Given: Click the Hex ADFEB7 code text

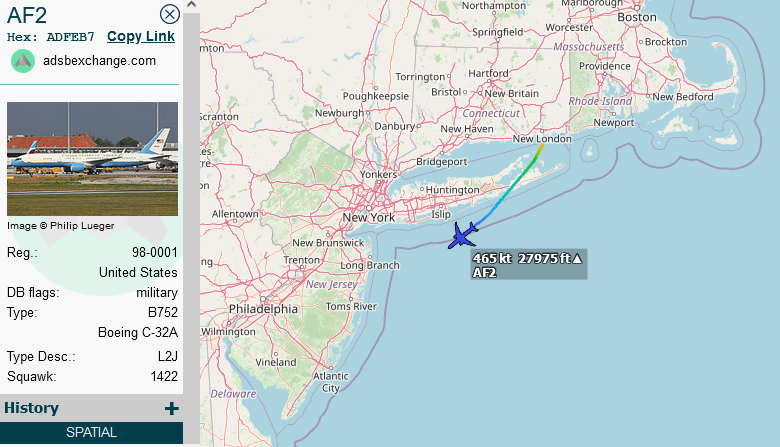Looking at the screenshot, I should pos(50,37).
